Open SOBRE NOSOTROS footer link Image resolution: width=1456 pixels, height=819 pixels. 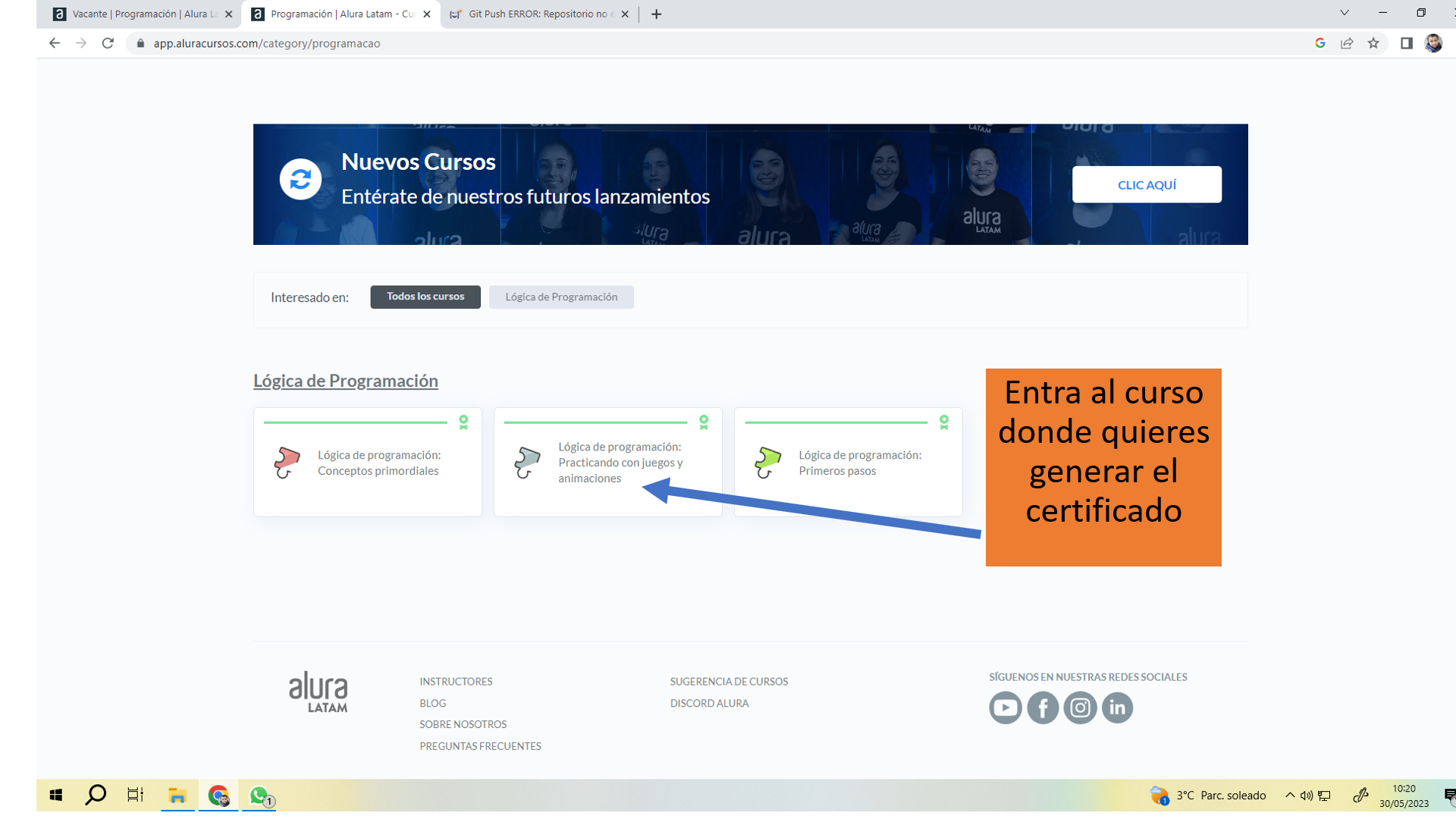(463, 724)
